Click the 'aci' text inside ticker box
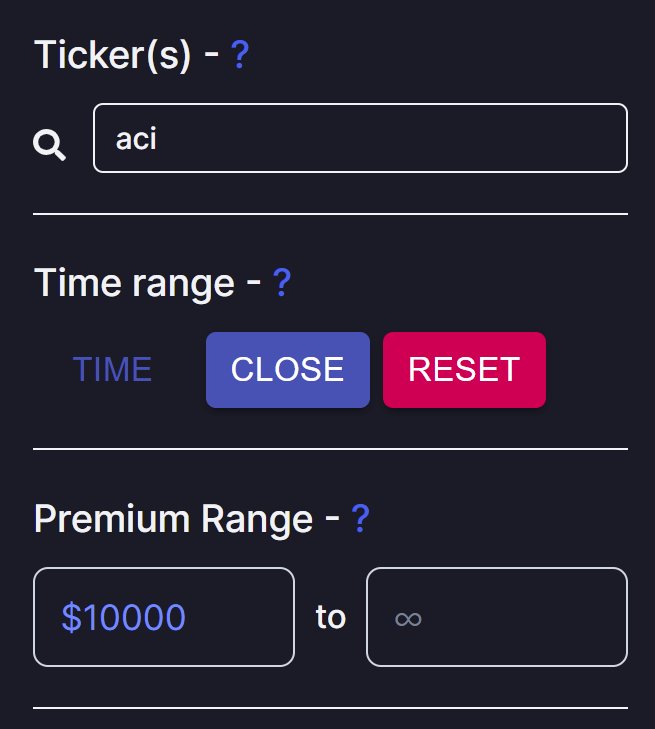The image size is (655, 729). [136, 139]
